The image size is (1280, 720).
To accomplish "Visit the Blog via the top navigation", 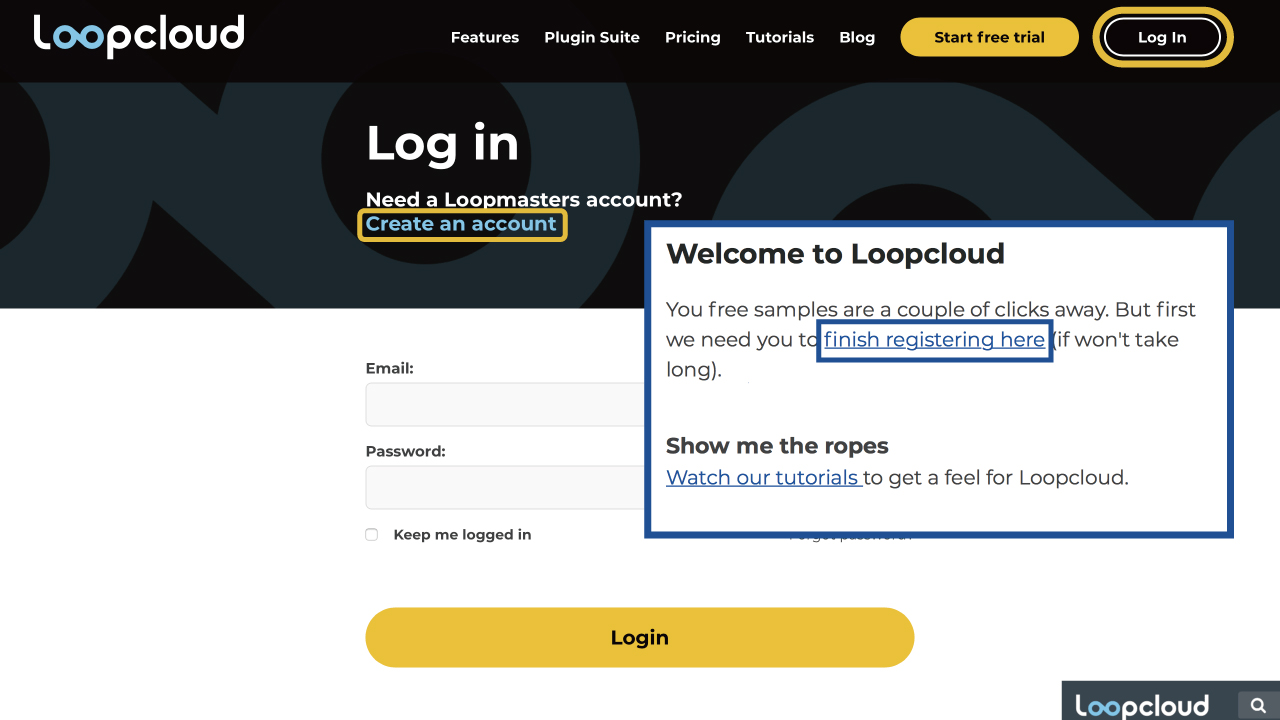I will (x=857, y=37).
